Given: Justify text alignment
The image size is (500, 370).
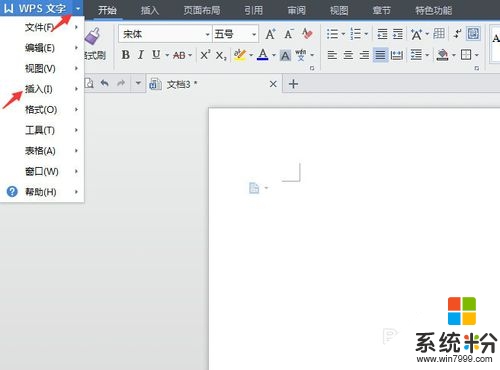Looking at the screenshot, I should coord(380,55).
